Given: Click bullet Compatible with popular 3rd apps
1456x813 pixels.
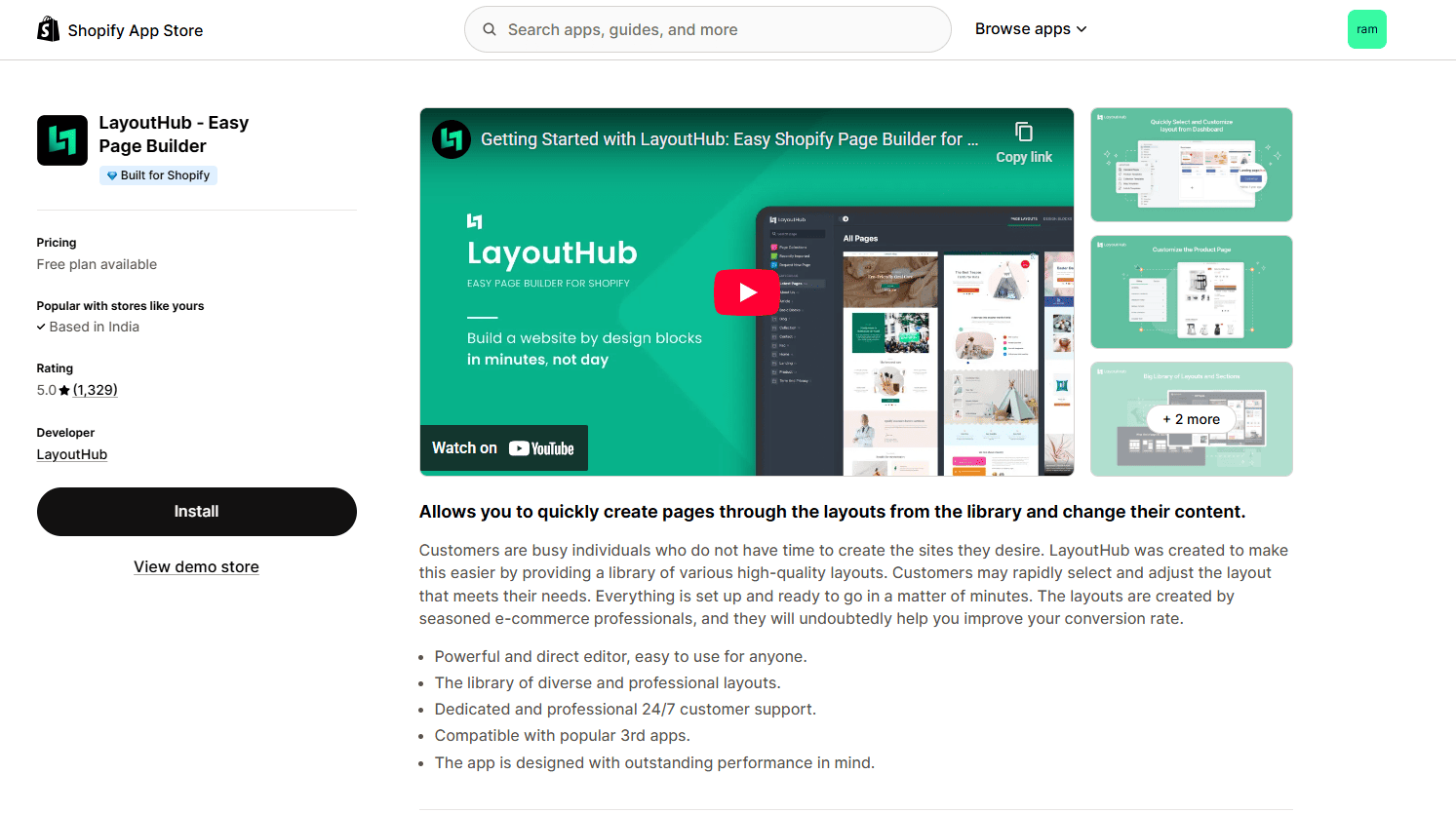Looking at the screenshot, I should (x=562, y=736).
